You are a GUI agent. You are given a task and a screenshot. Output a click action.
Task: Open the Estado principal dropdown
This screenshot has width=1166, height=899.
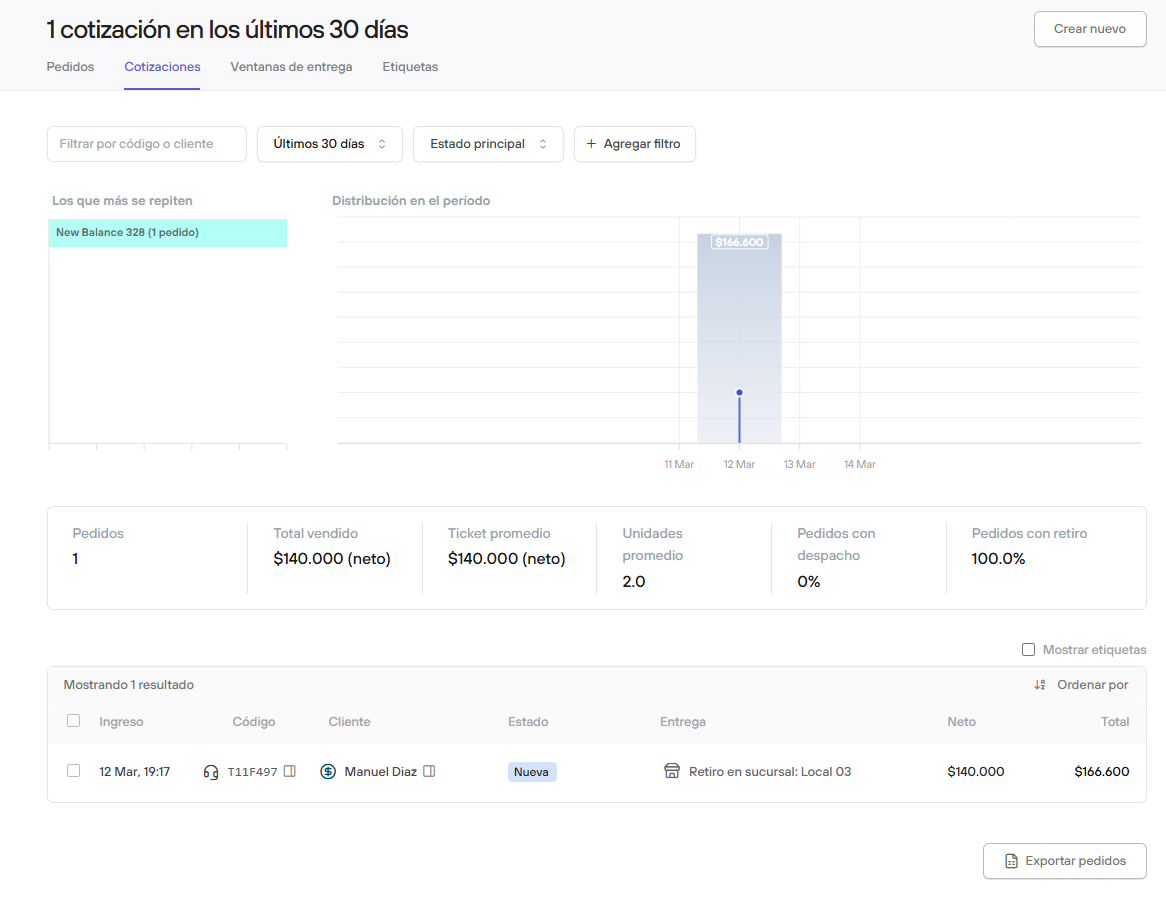488,144
